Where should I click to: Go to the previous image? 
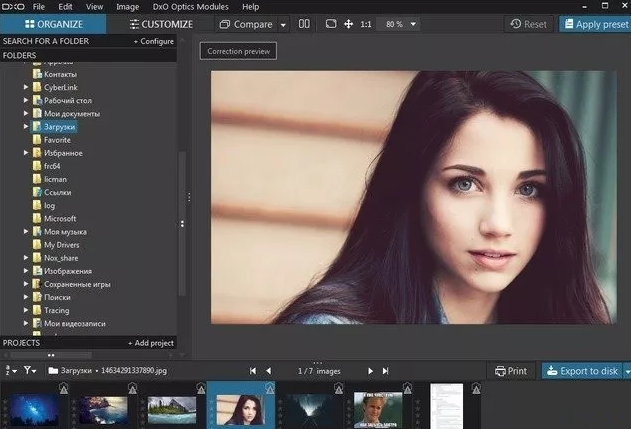tap(268, 371)
